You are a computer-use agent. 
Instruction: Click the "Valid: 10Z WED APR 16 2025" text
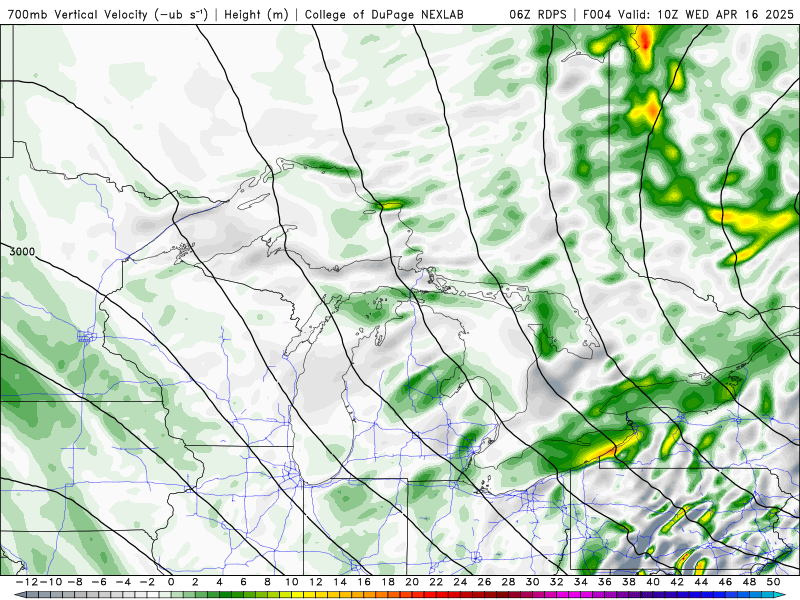click(706, 14)
